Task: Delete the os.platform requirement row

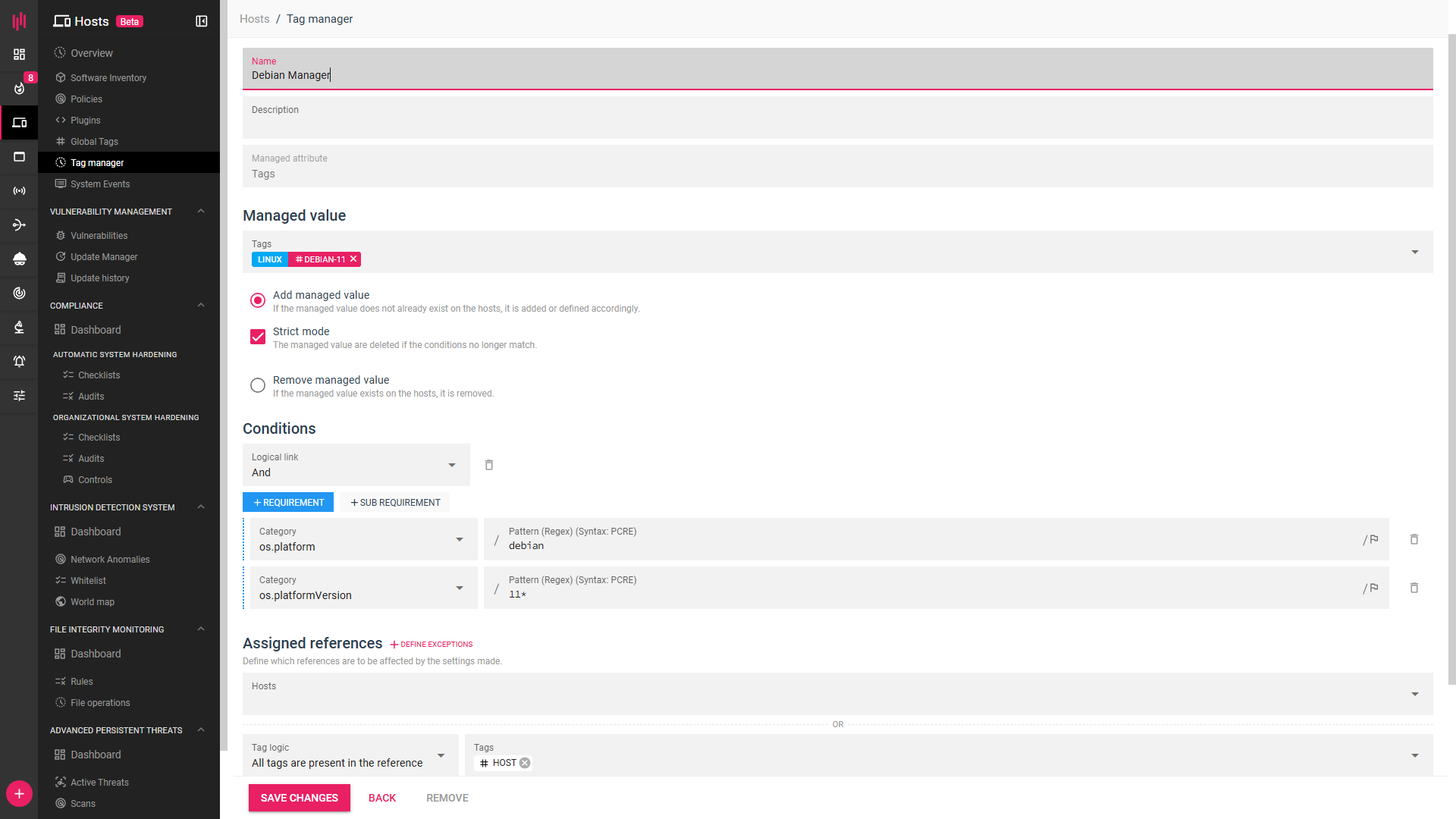Action: tap(1414, 539)
